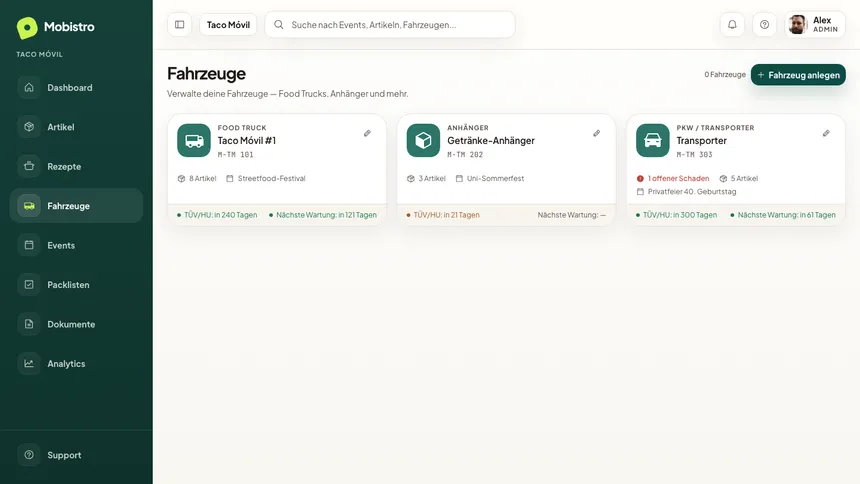Open the Events sidebar item
Screen dimensions: 860x484
point(76,245)
